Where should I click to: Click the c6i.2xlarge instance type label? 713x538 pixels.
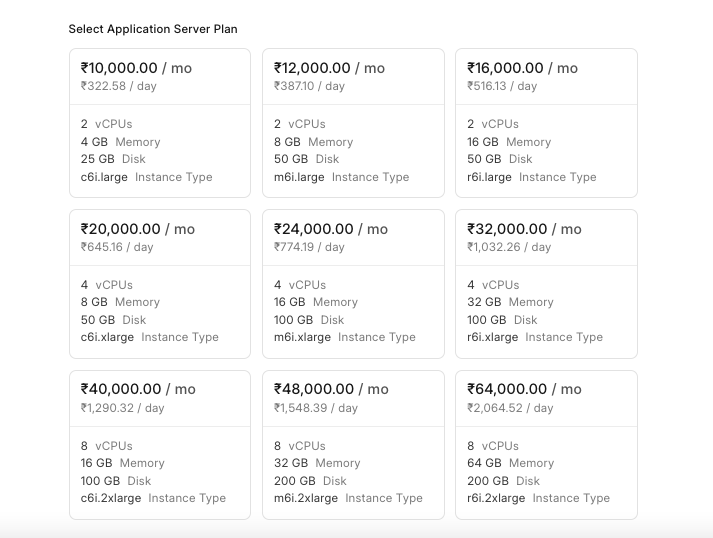111,498
